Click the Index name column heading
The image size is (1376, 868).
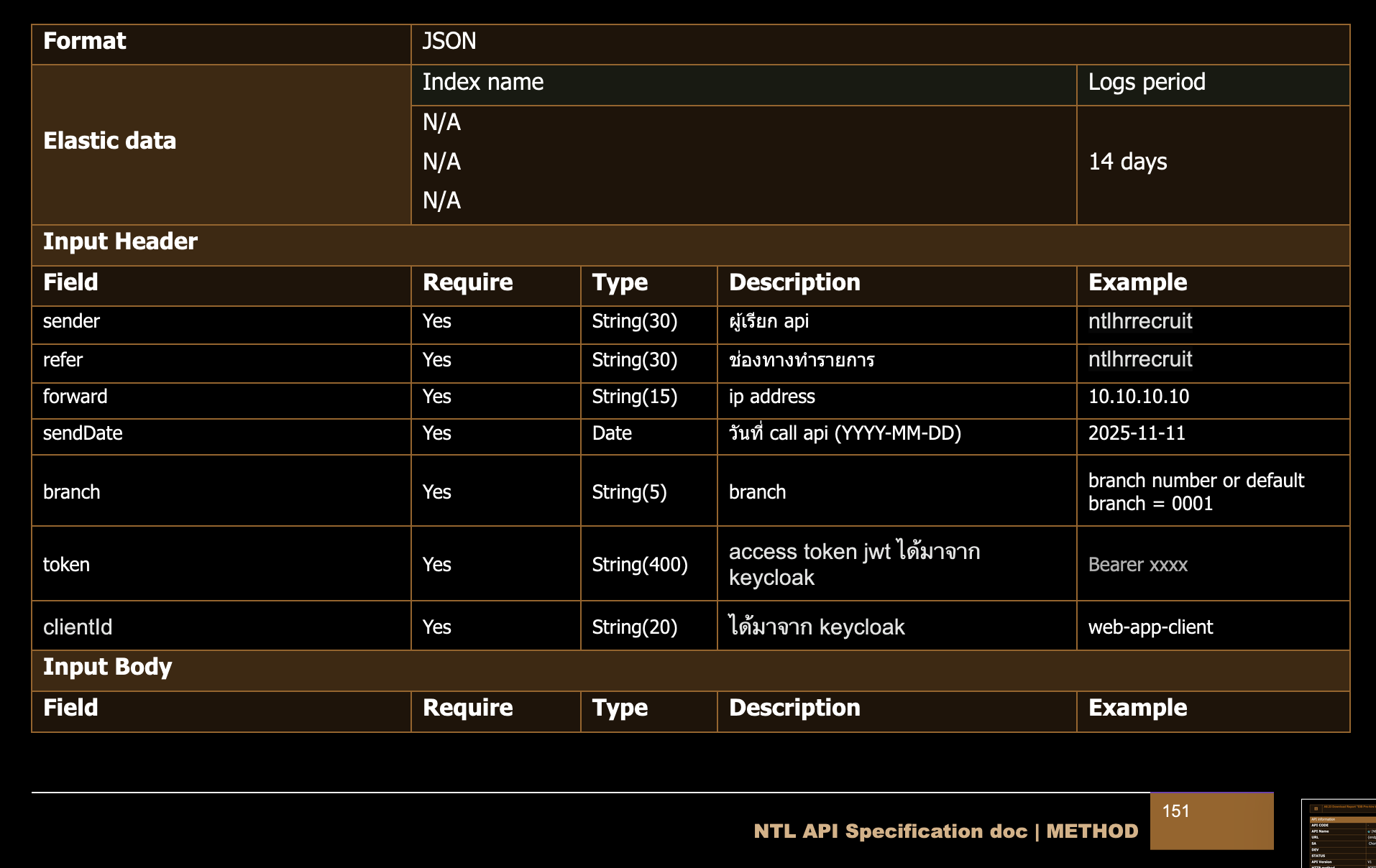pos(743,83)
